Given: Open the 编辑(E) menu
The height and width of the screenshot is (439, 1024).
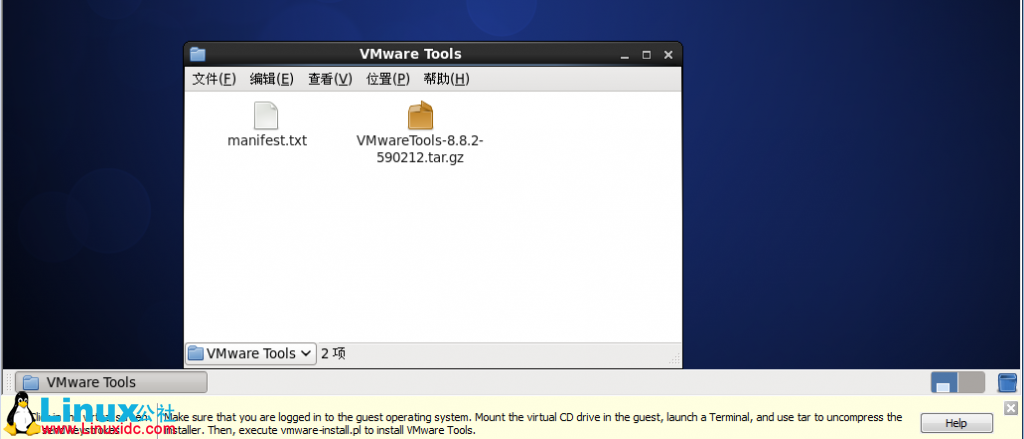Looking at the screenshot, I should coord(271,79).
